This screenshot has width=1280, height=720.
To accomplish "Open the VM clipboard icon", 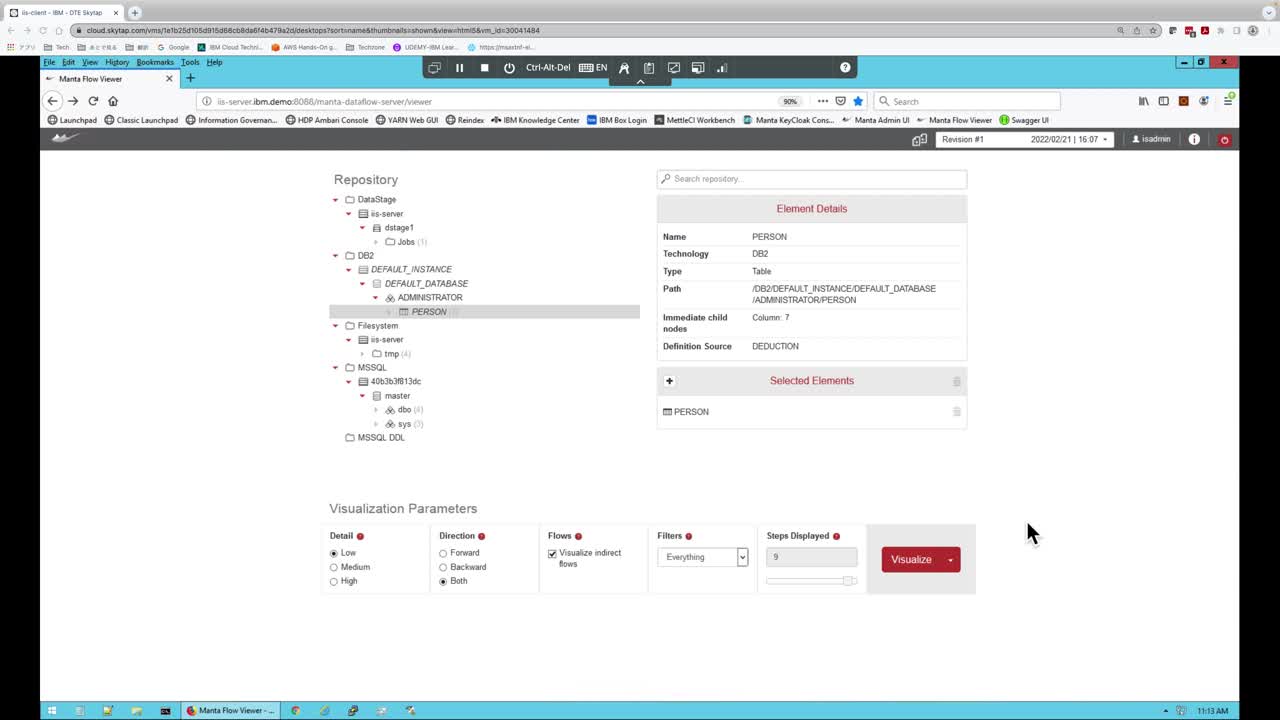I will pyautogui.click(x=649, y=68).
